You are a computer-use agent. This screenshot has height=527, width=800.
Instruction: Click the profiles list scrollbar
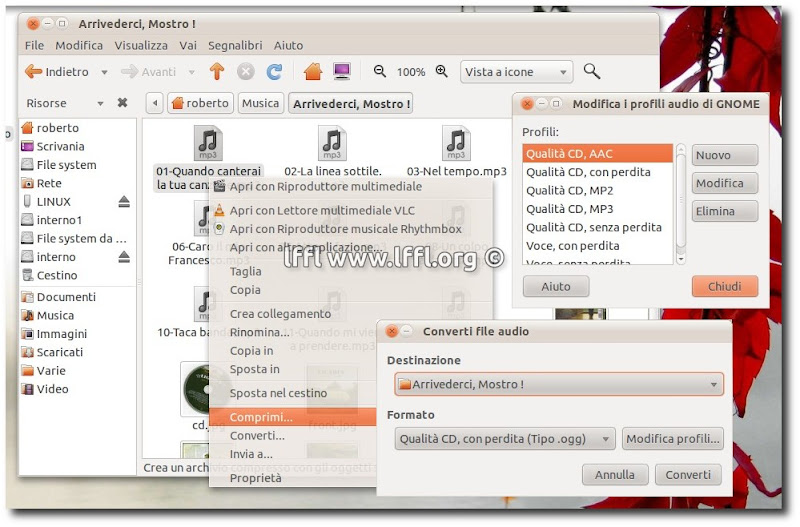681,204
